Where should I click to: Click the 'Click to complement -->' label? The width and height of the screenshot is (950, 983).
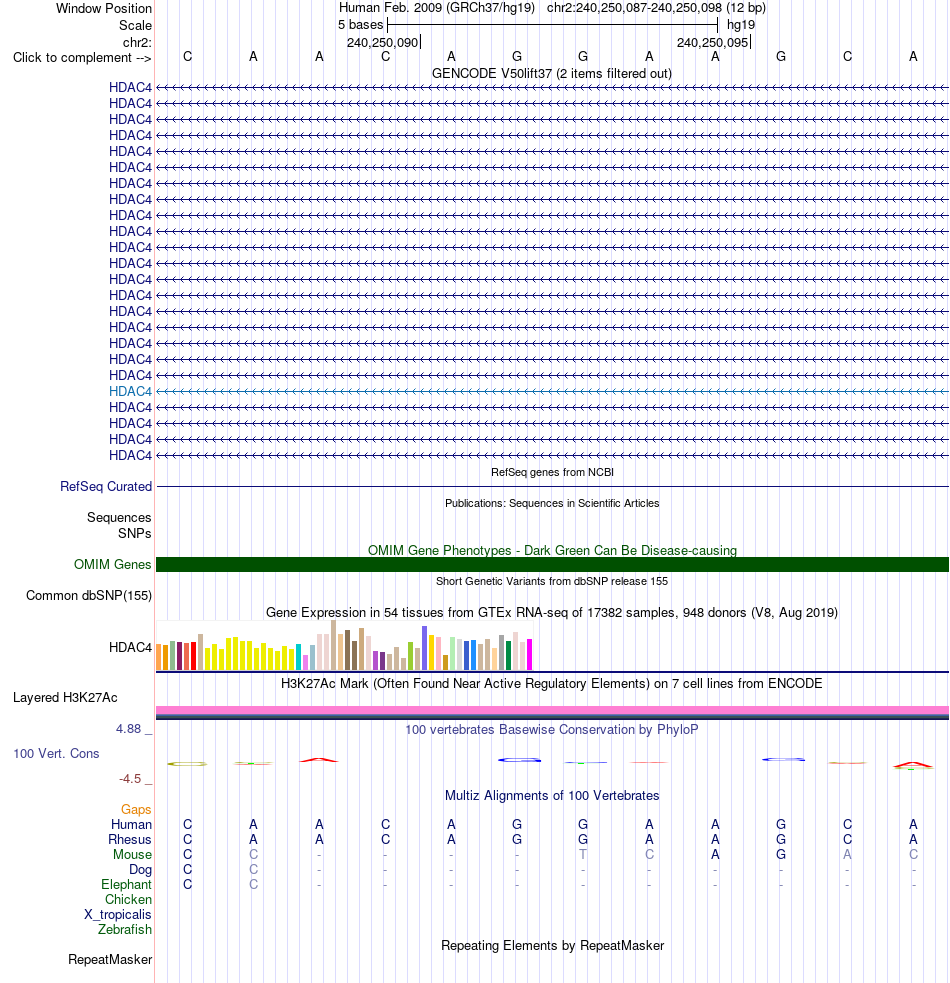tap(82, 58)
